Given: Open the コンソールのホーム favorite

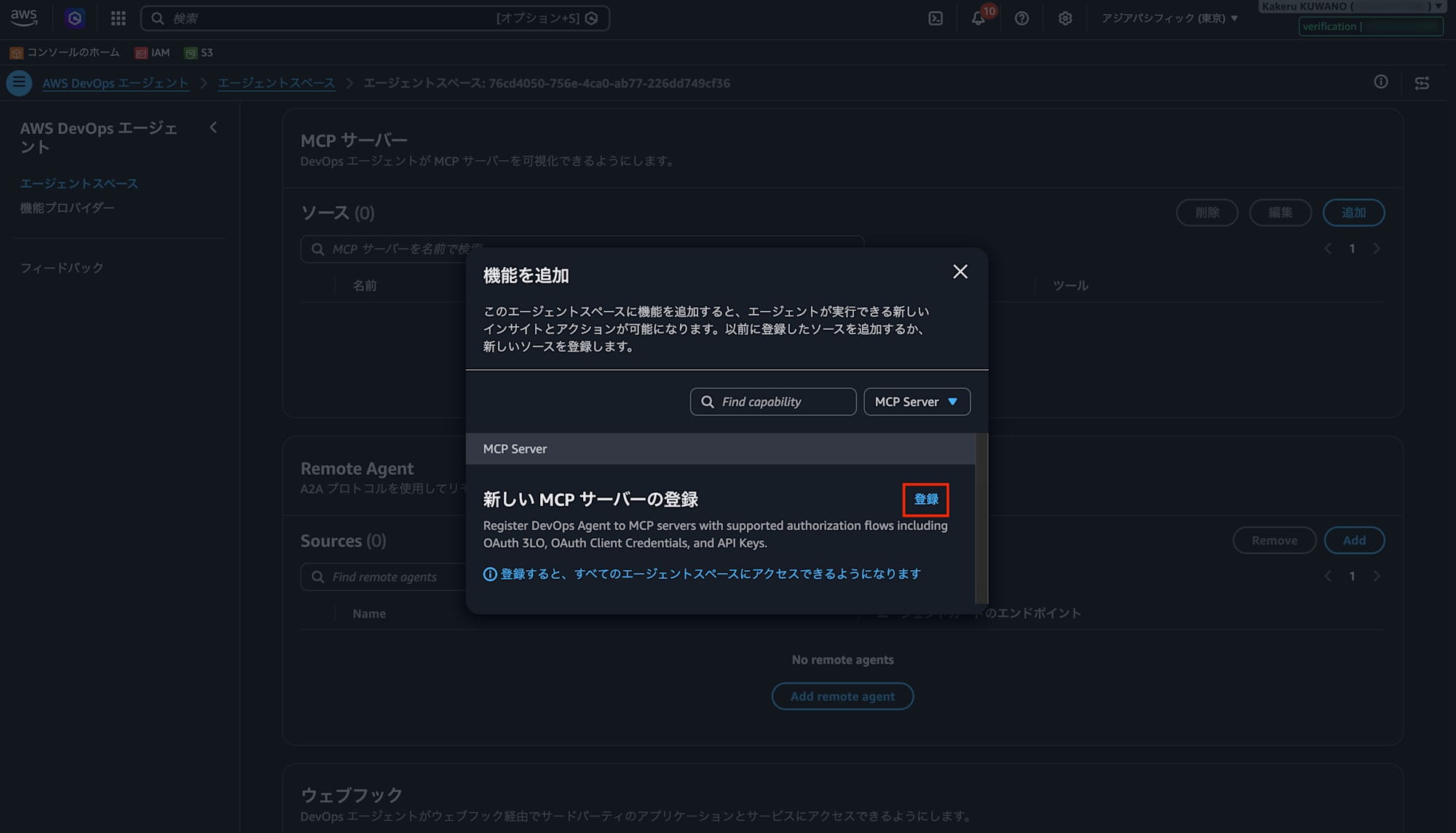Looking at the screenshot, I should pos(65,52).
